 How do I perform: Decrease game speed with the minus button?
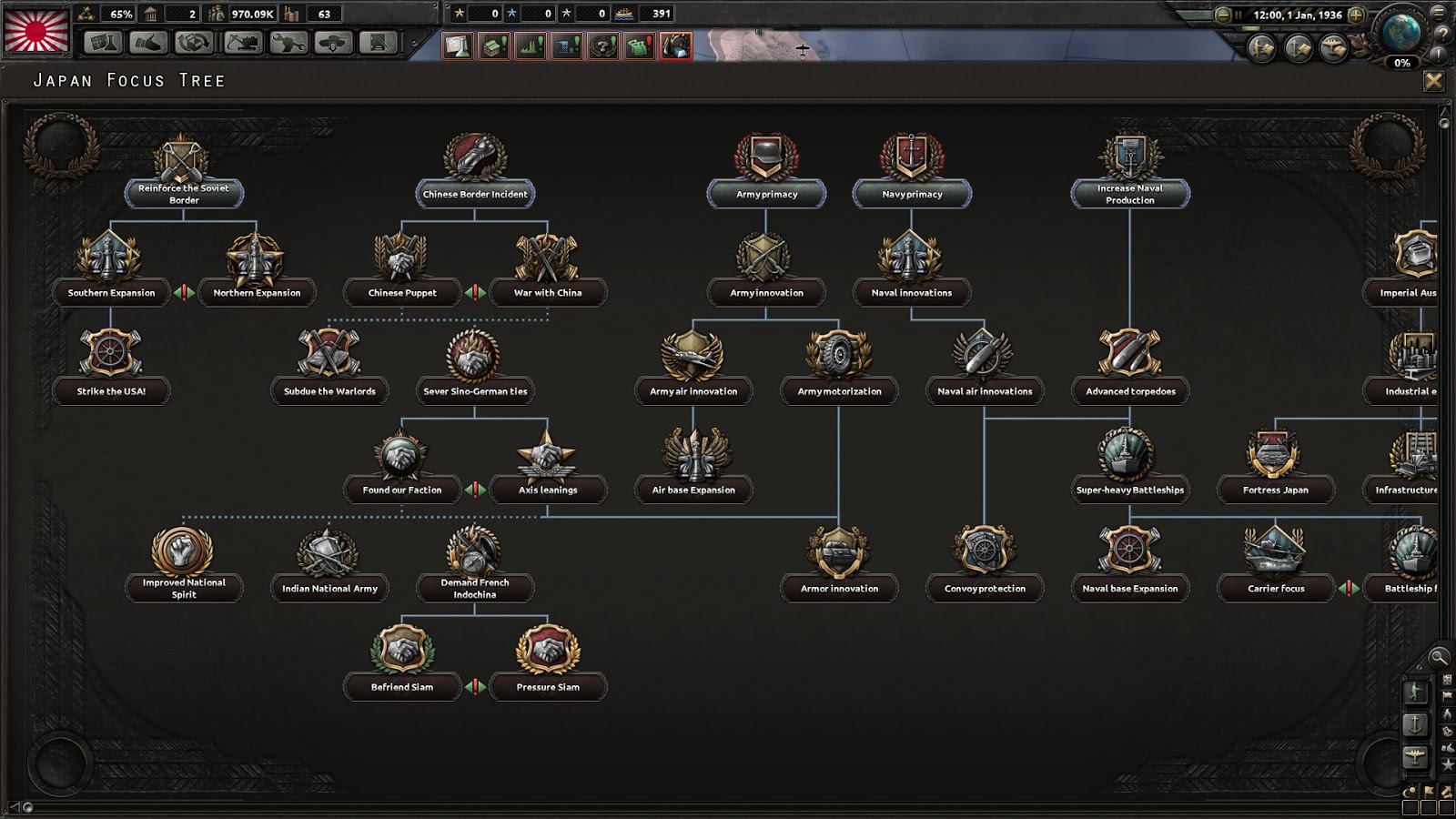click(x=1223, y=15)
